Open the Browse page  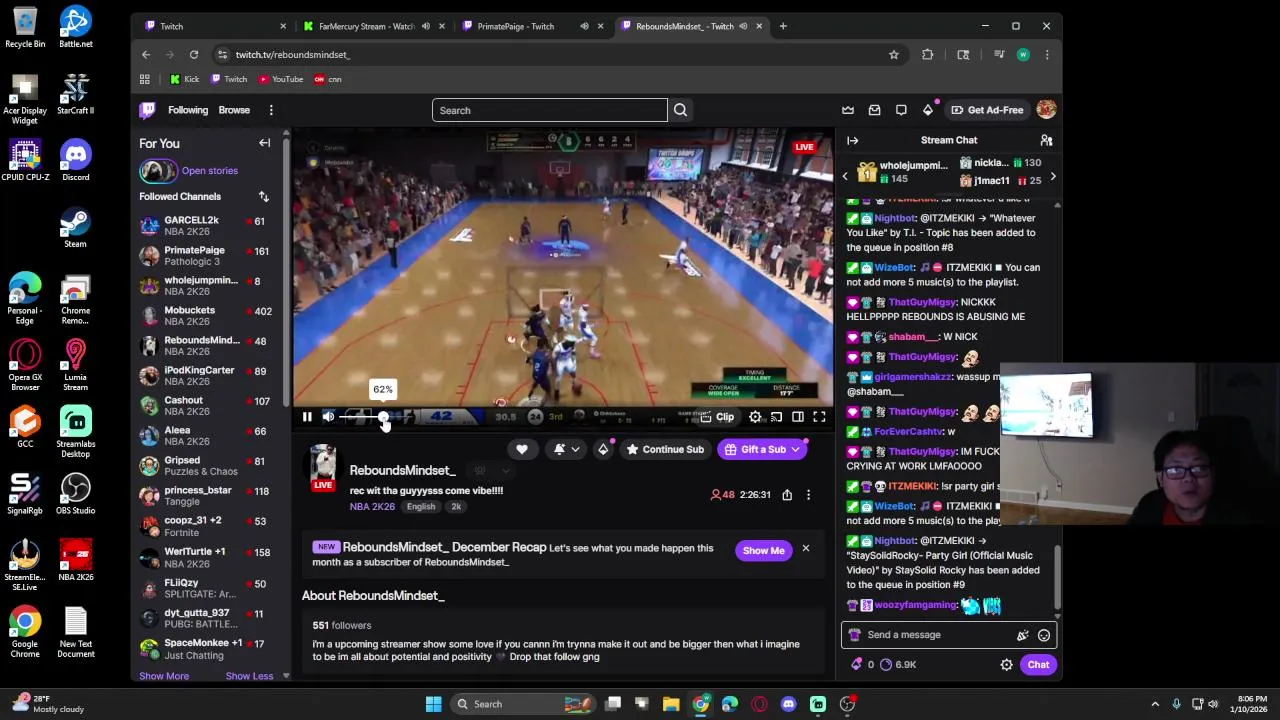pyautogui.click(x=234, y=110)
